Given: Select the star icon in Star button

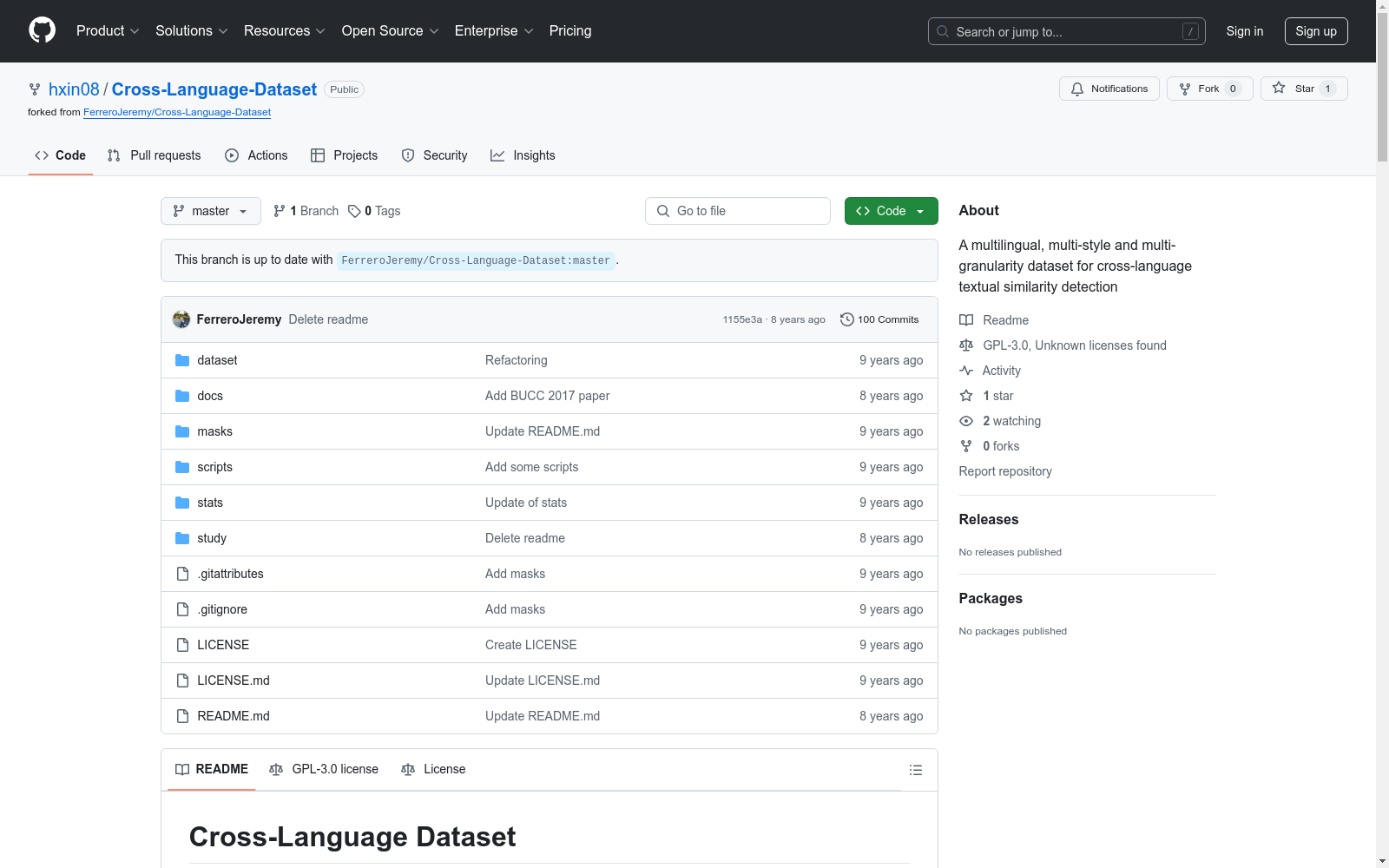Looking at the screenshot, I should tap(1279, 88).
